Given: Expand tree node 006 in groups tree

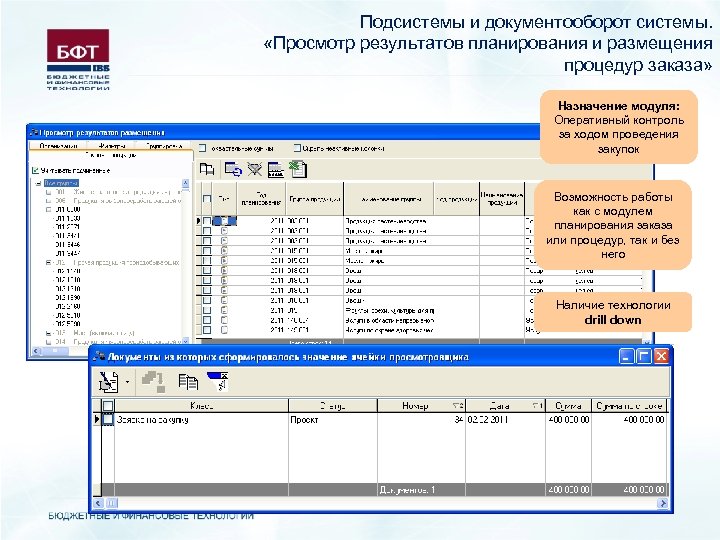Looking at the screenshot, I should coord(48,201).
